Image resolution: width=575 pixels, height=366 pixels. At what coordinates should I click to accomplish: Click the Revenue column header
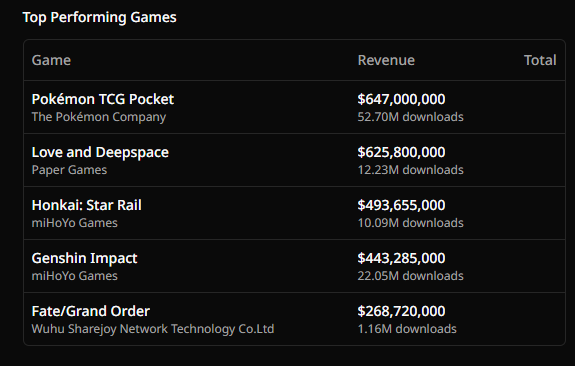386,60
